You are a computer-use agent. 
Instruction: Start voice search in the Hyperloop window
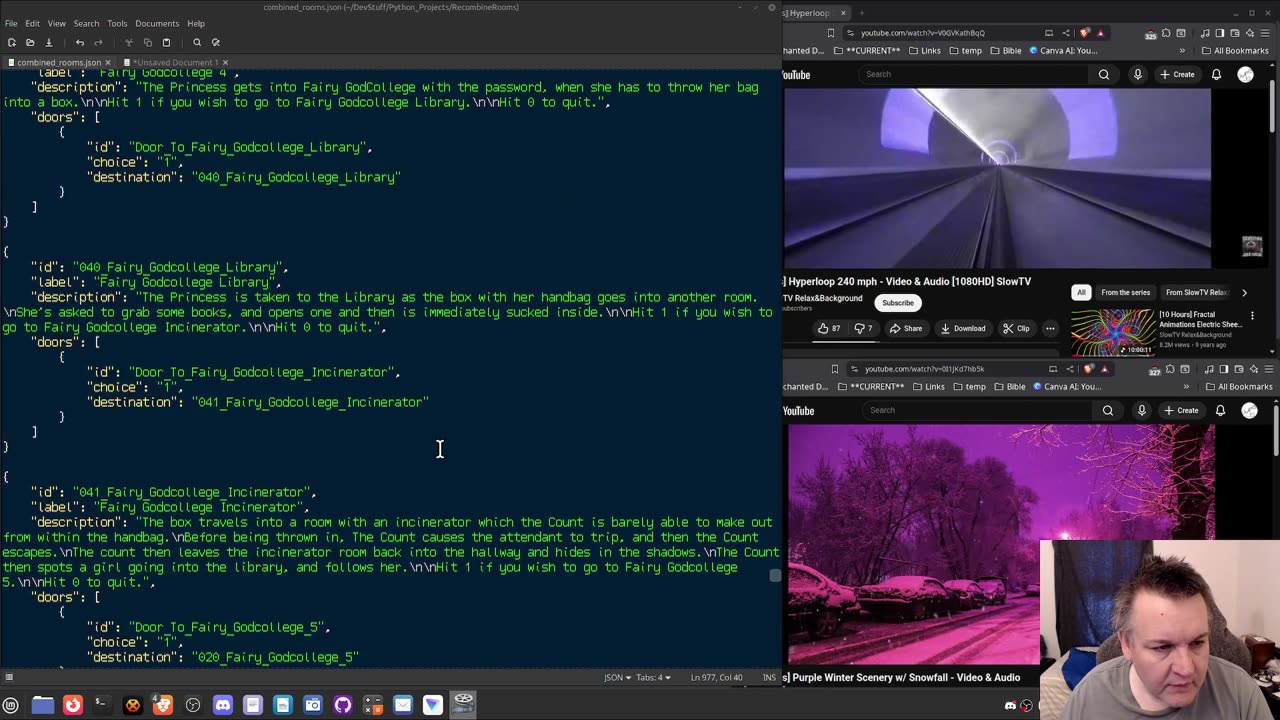coord(1137,74)
